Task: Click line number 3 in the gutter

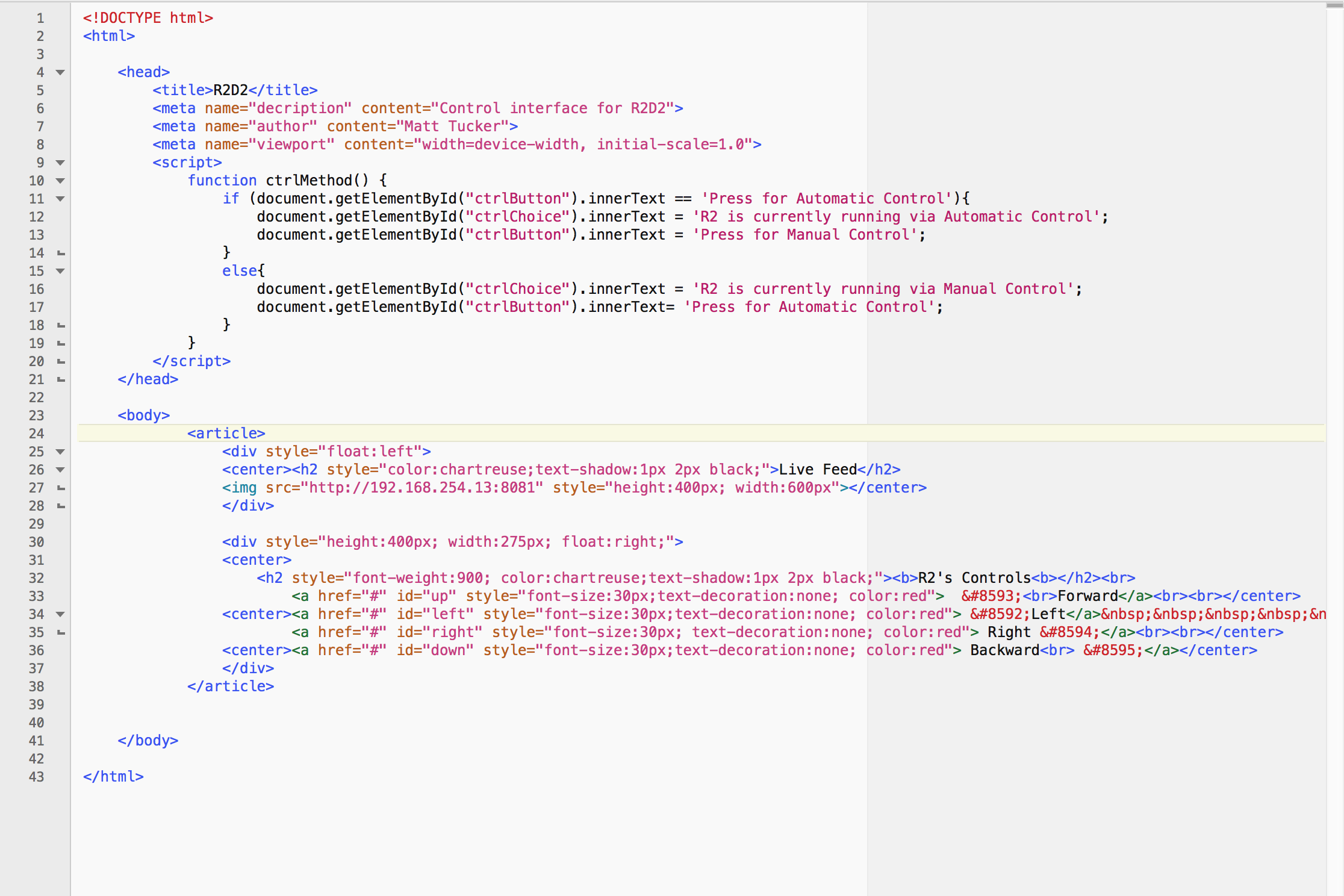Action: (40, 54)
